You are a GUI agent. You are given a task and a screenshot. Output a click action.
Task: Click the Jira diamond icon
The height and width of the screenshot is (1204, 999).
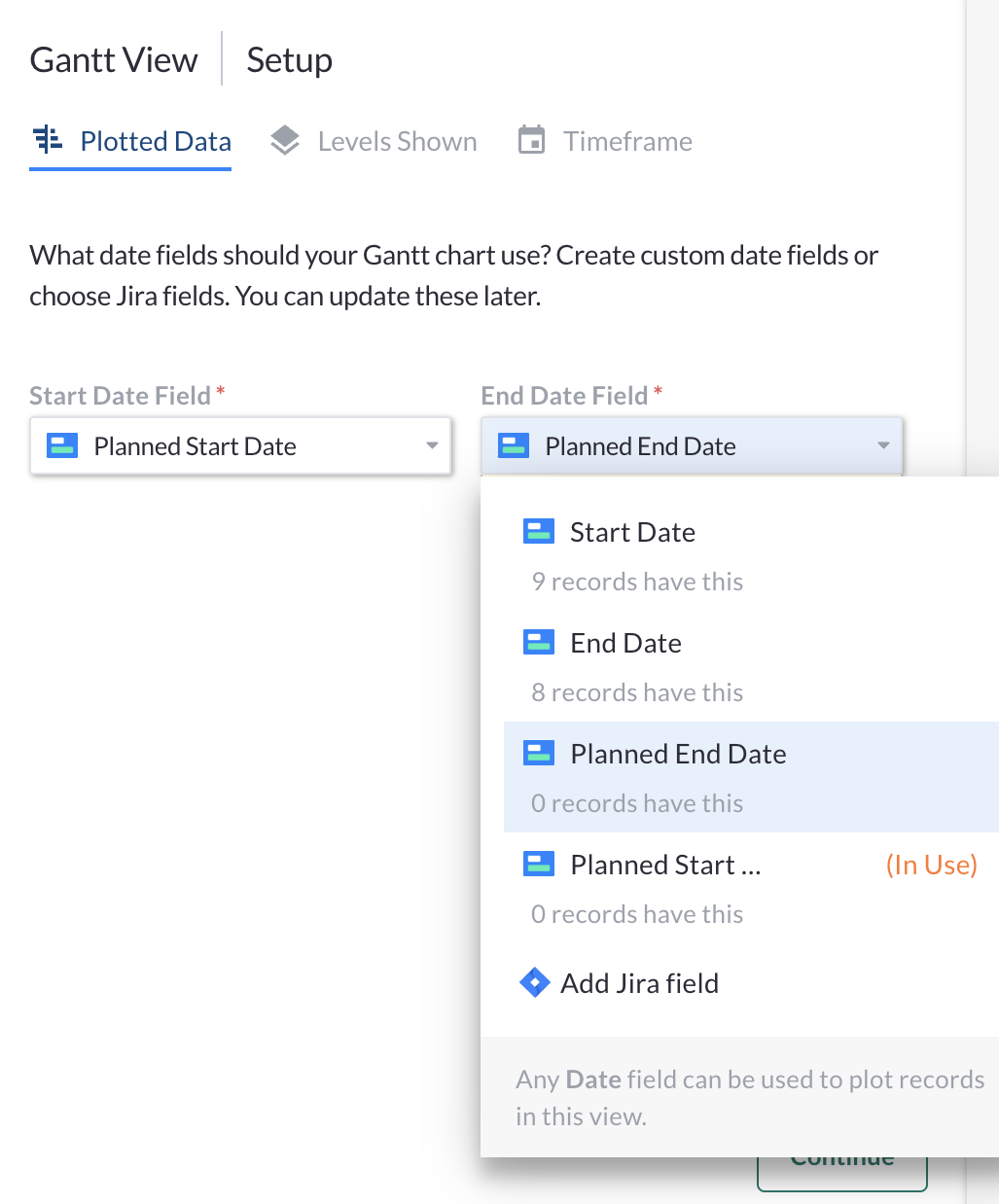click(535, 983)
